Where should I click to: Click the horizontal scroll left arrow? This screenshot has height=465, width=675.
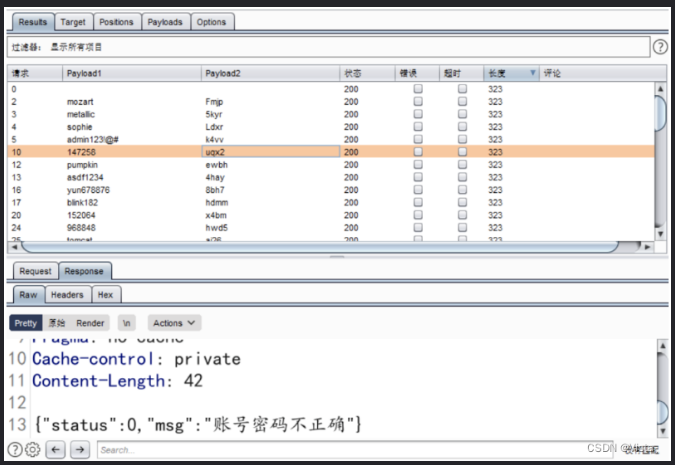[14, 247]
